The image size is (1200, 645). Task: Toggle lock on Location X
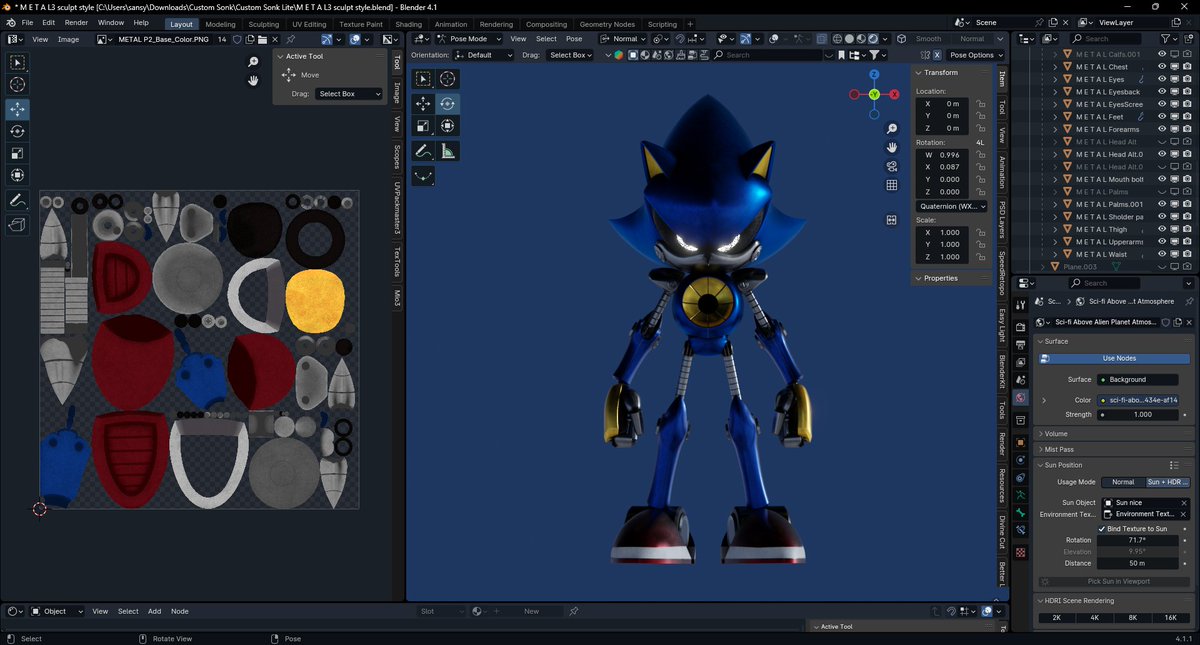pos(981,103)
